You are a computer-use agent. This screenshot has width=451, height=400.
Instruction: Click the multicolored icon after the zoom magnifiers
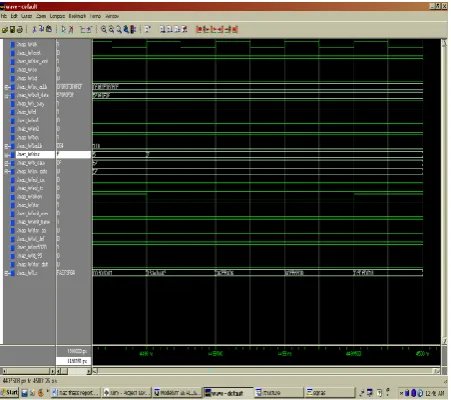(x=133, y=30)
